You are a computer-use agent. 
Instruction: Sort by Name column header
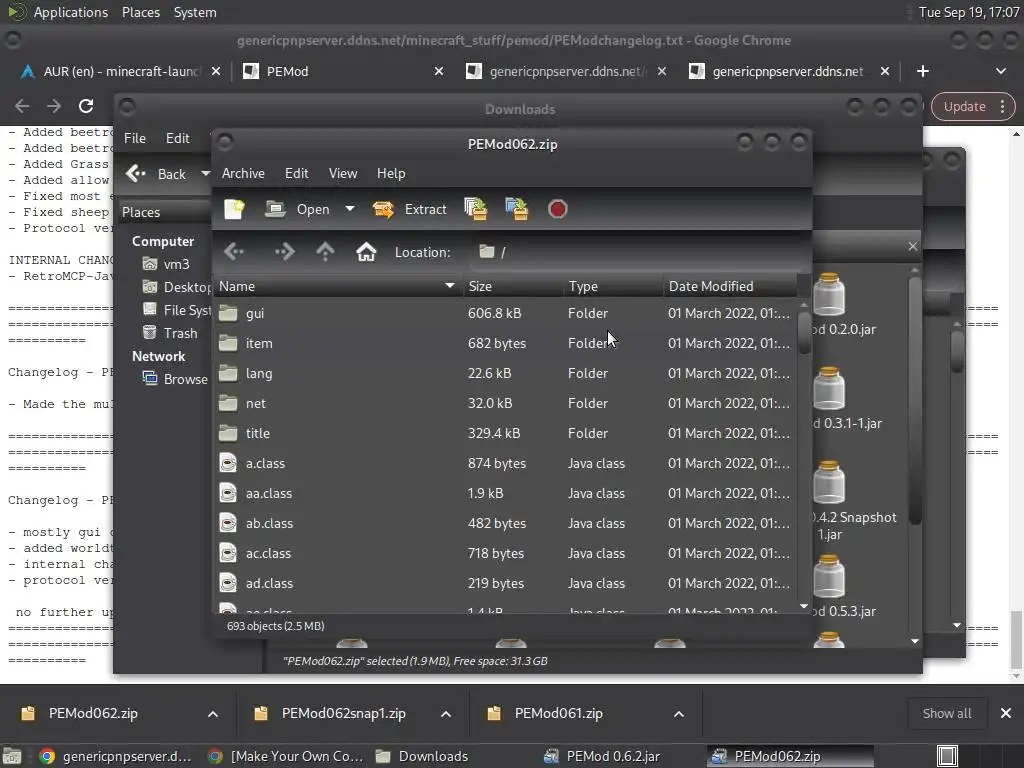tap(338, 286)
